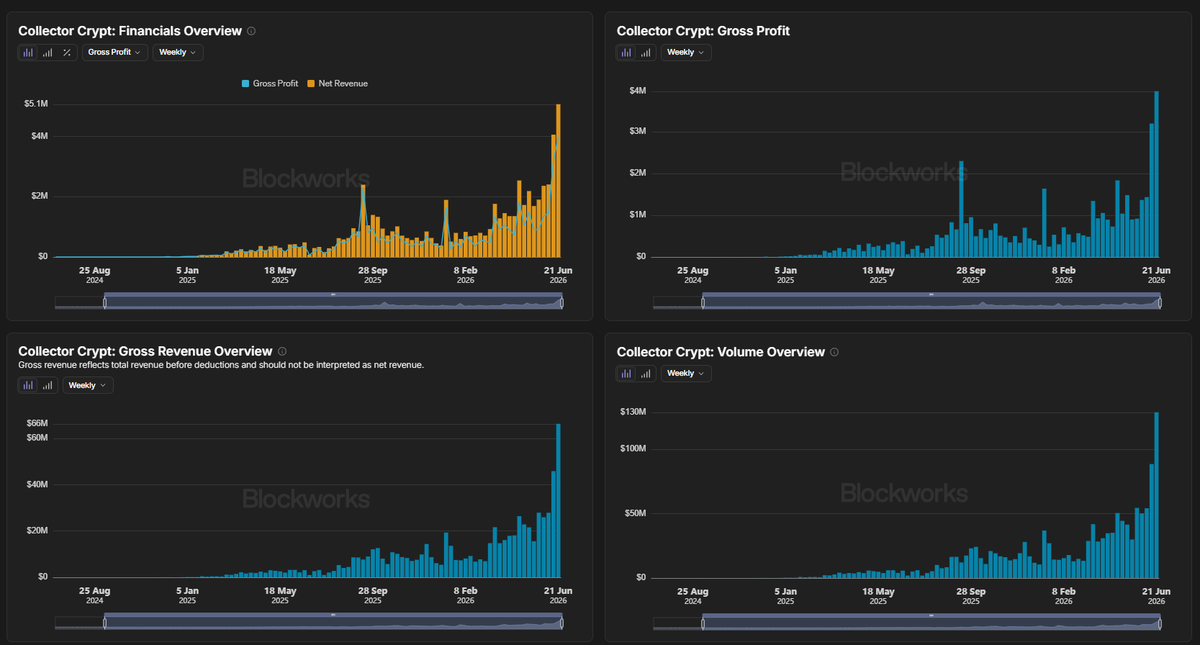
Task: Click the gross revenue disclaimer note text
Action: (221, 365)
